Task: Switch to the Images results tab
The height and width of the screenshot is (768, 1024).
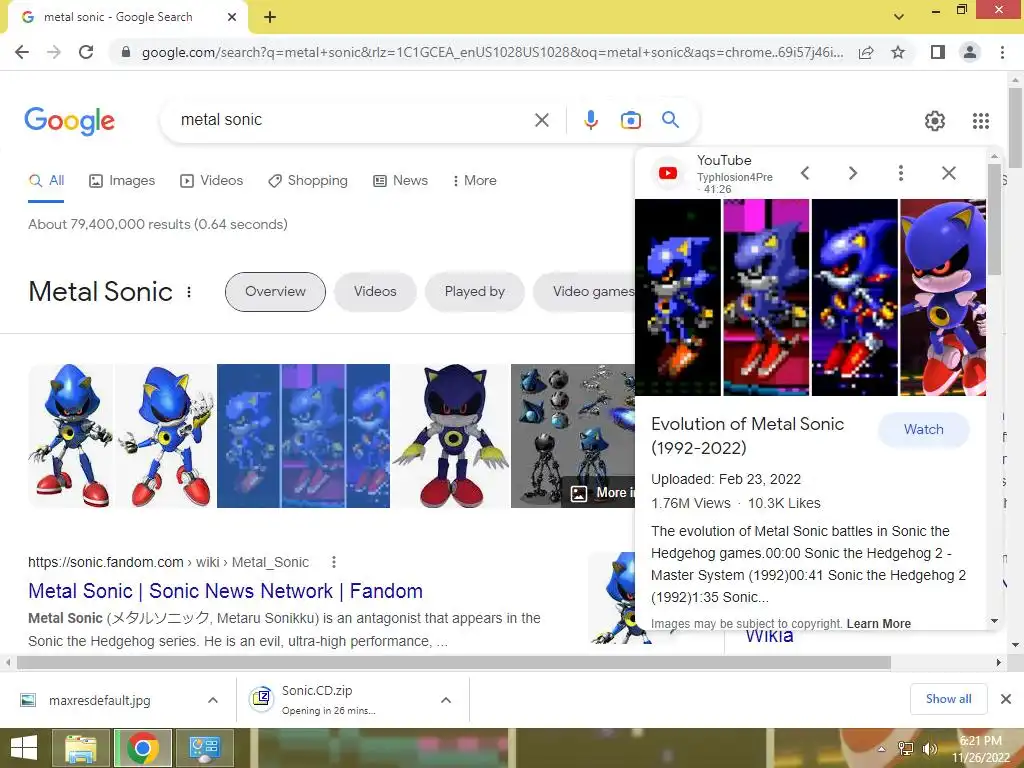Action: click(x=122, y=181)
